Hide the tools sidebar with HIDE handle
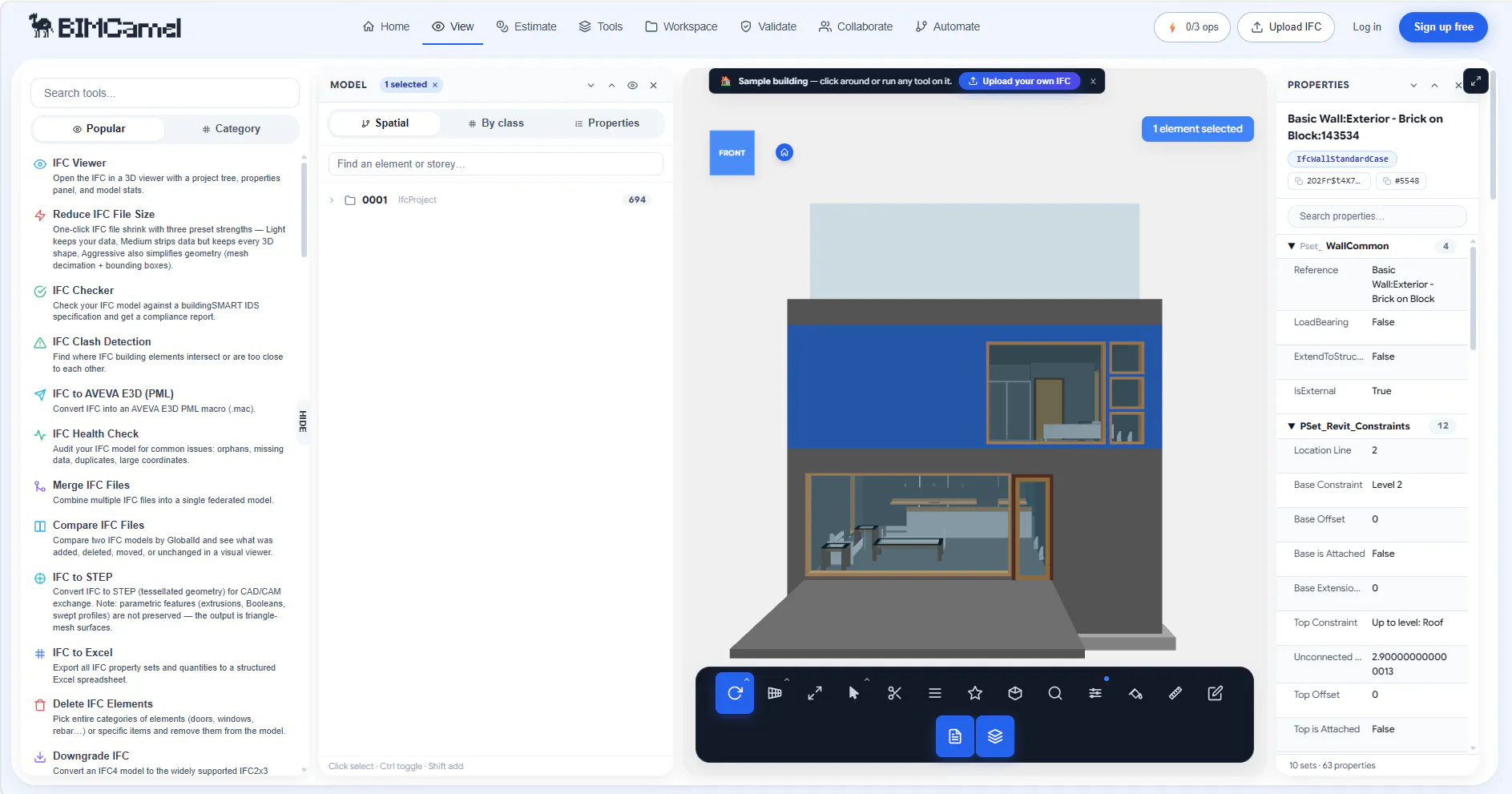The width and height of the screenshot is (1512, 794). point(303,421)
